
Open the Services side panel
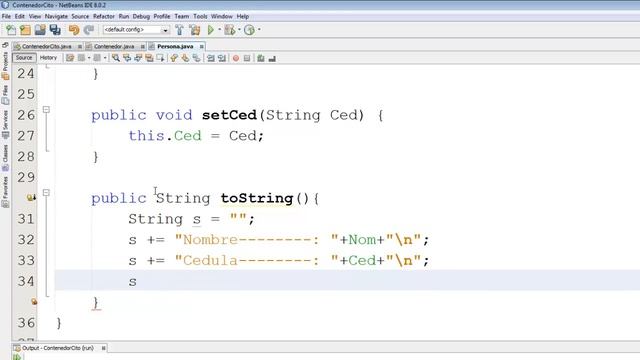click(x=5, y=124)
